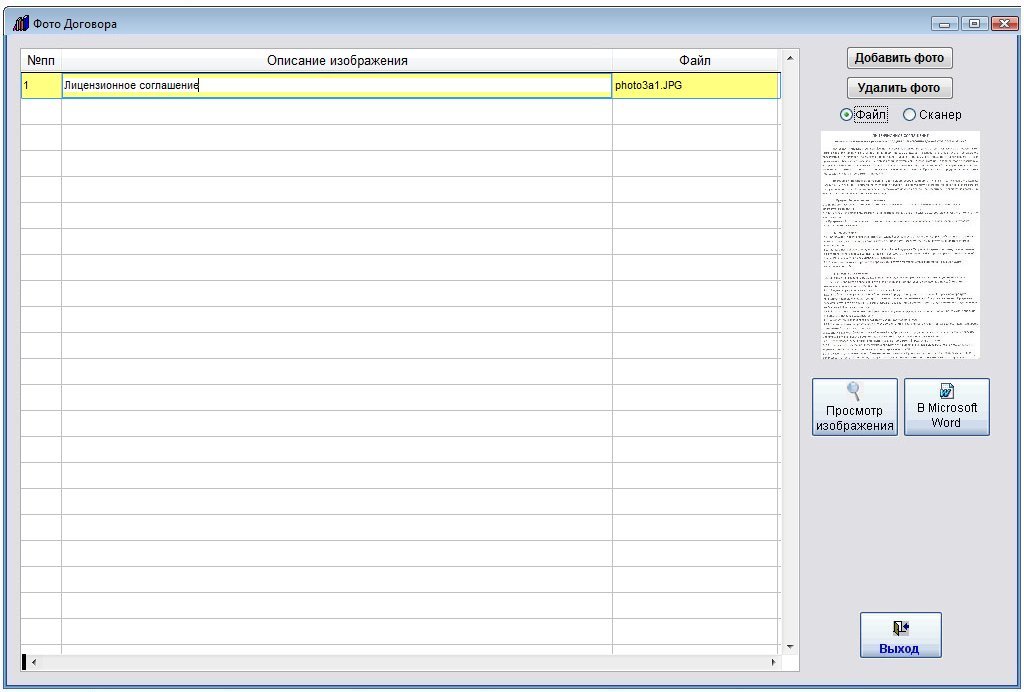The height and width of the screenshot is (692, 1024).
Task: Minimize the Фото Договора window
Action: [x=944, y=24]
